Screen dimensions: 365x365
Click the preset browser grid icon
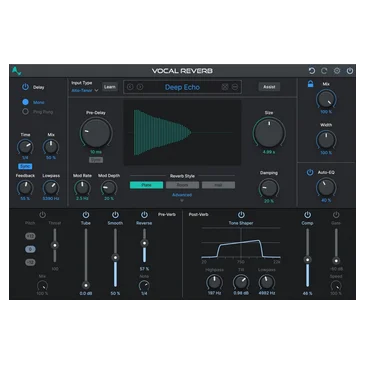click(x=225, y=87)
